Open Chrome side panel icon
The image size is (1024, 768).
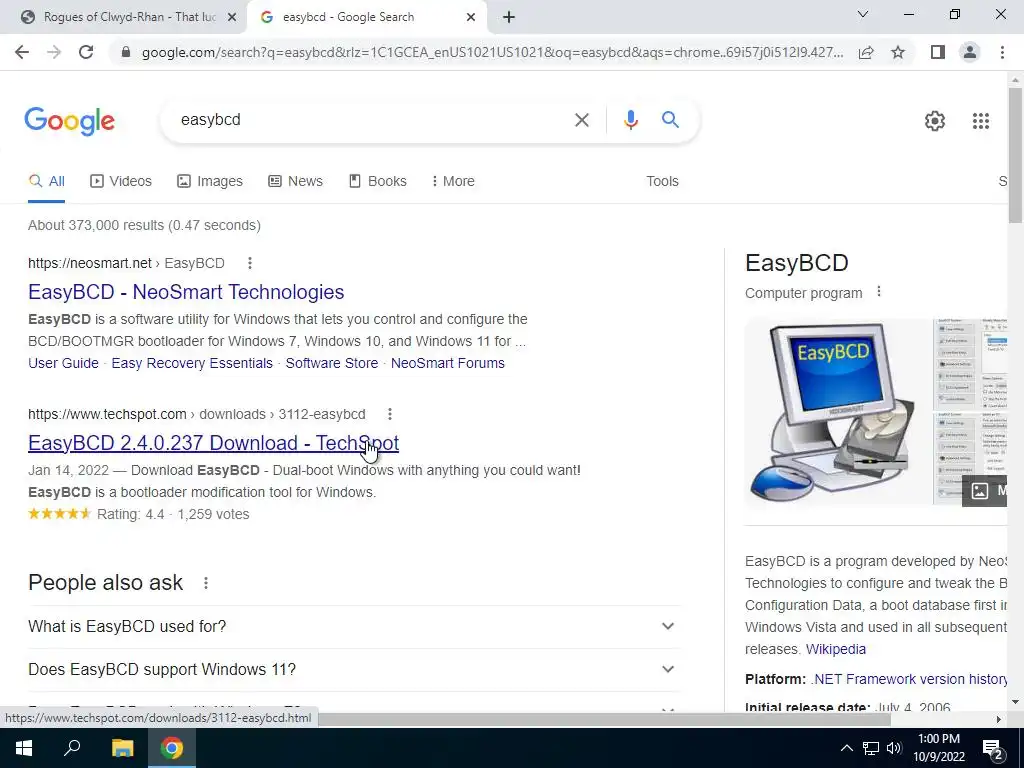click(937, 52)
